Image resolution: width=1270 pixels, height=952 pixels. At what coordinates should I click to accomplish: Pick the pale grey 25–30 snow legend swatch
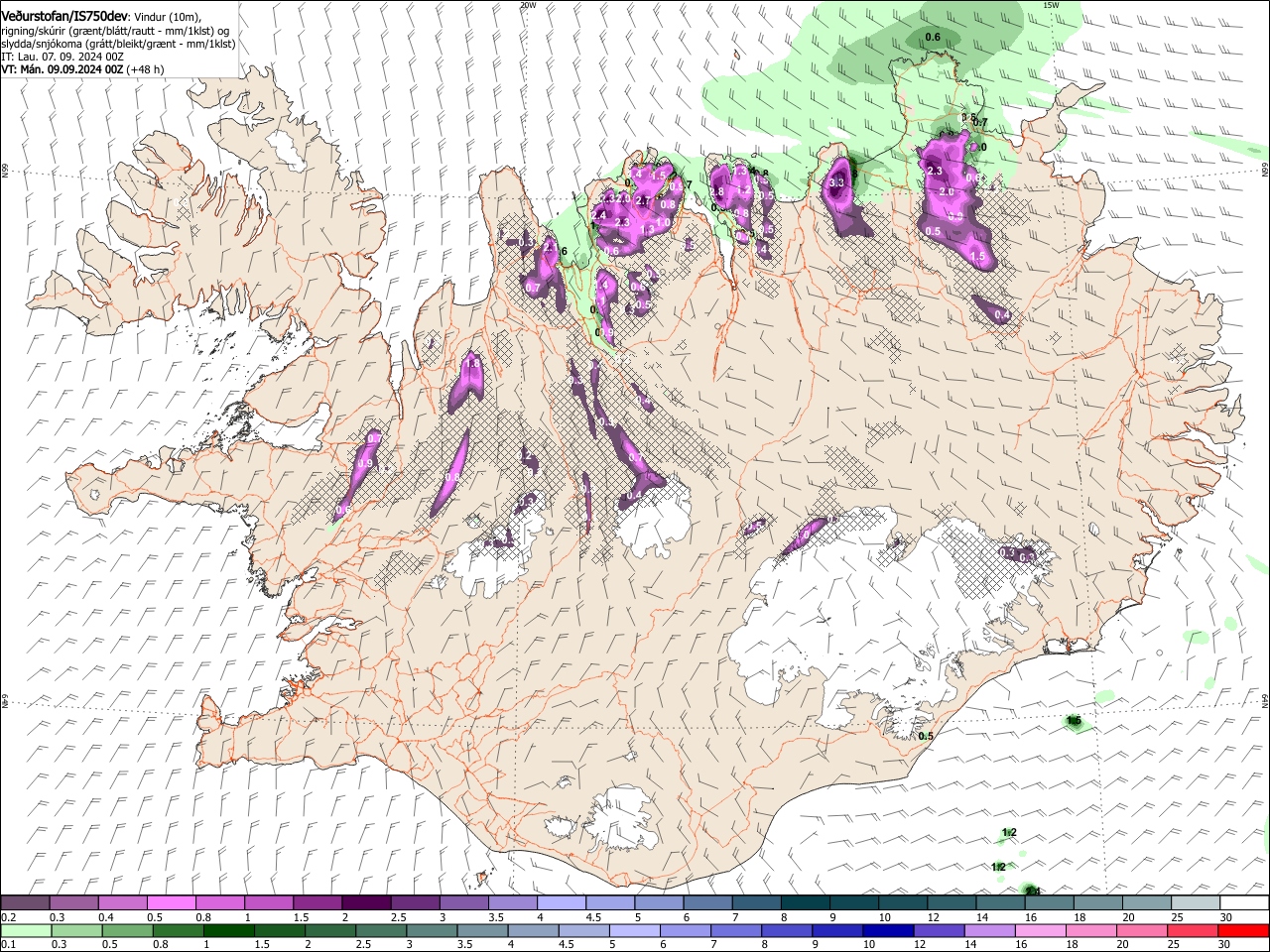tap(1196, 903)
